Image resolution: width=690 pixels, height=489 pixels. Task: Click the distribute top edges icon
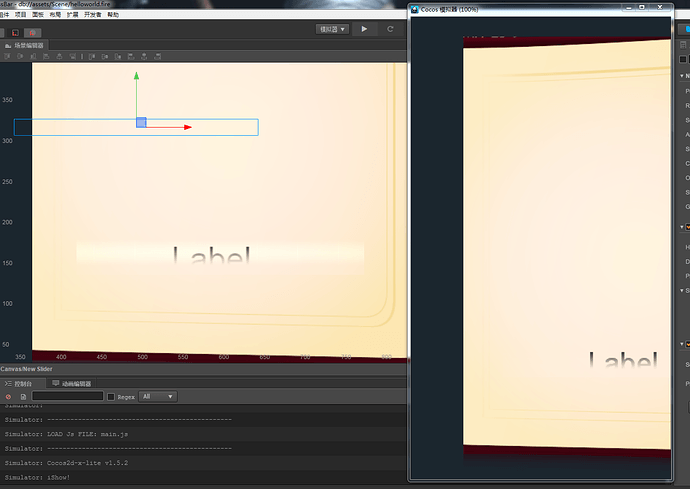(x=92, y=56)
